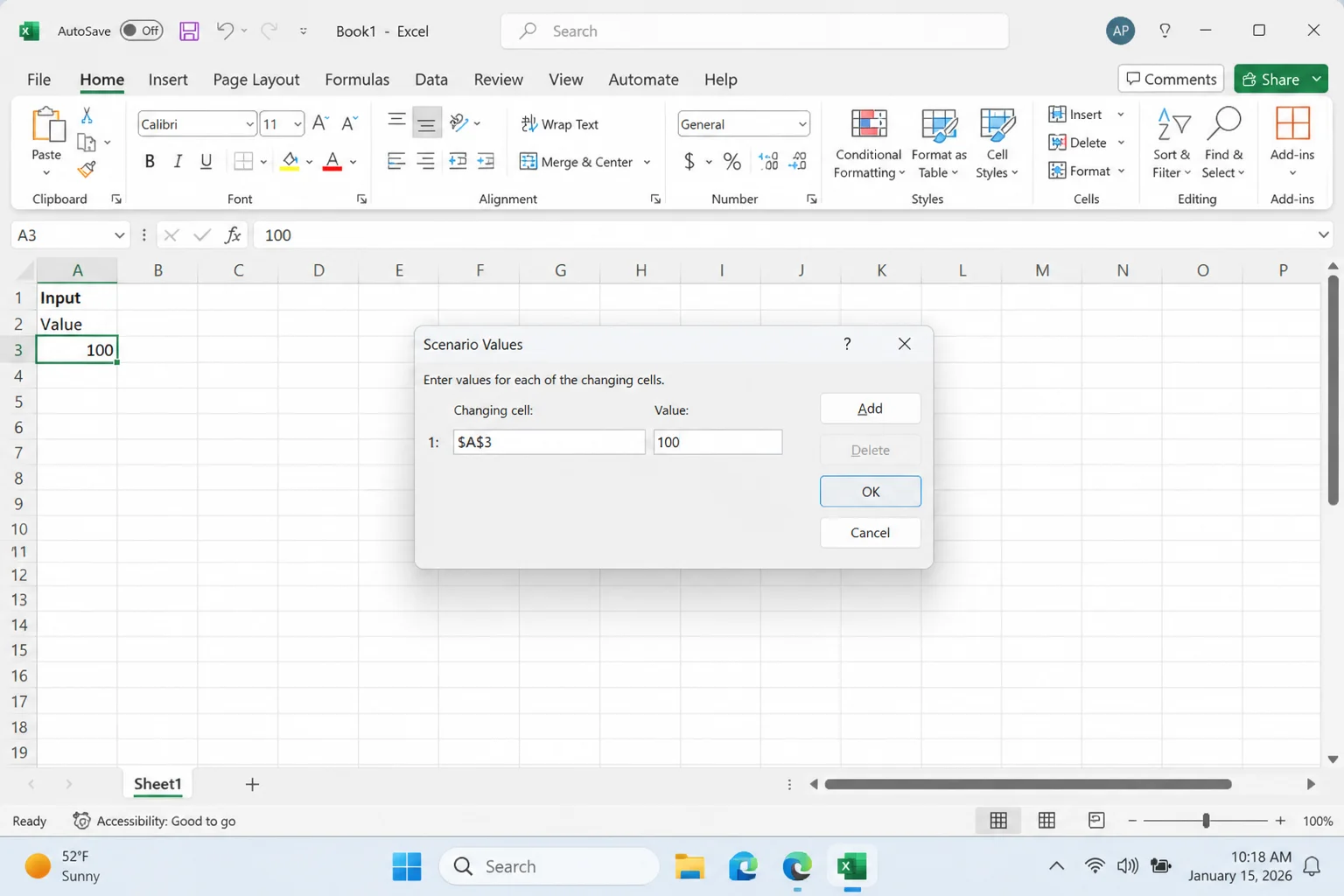Open the font size dropdown
This screenshot has width=1344, height=896.
pyautogui.click(x=297, y=124)
